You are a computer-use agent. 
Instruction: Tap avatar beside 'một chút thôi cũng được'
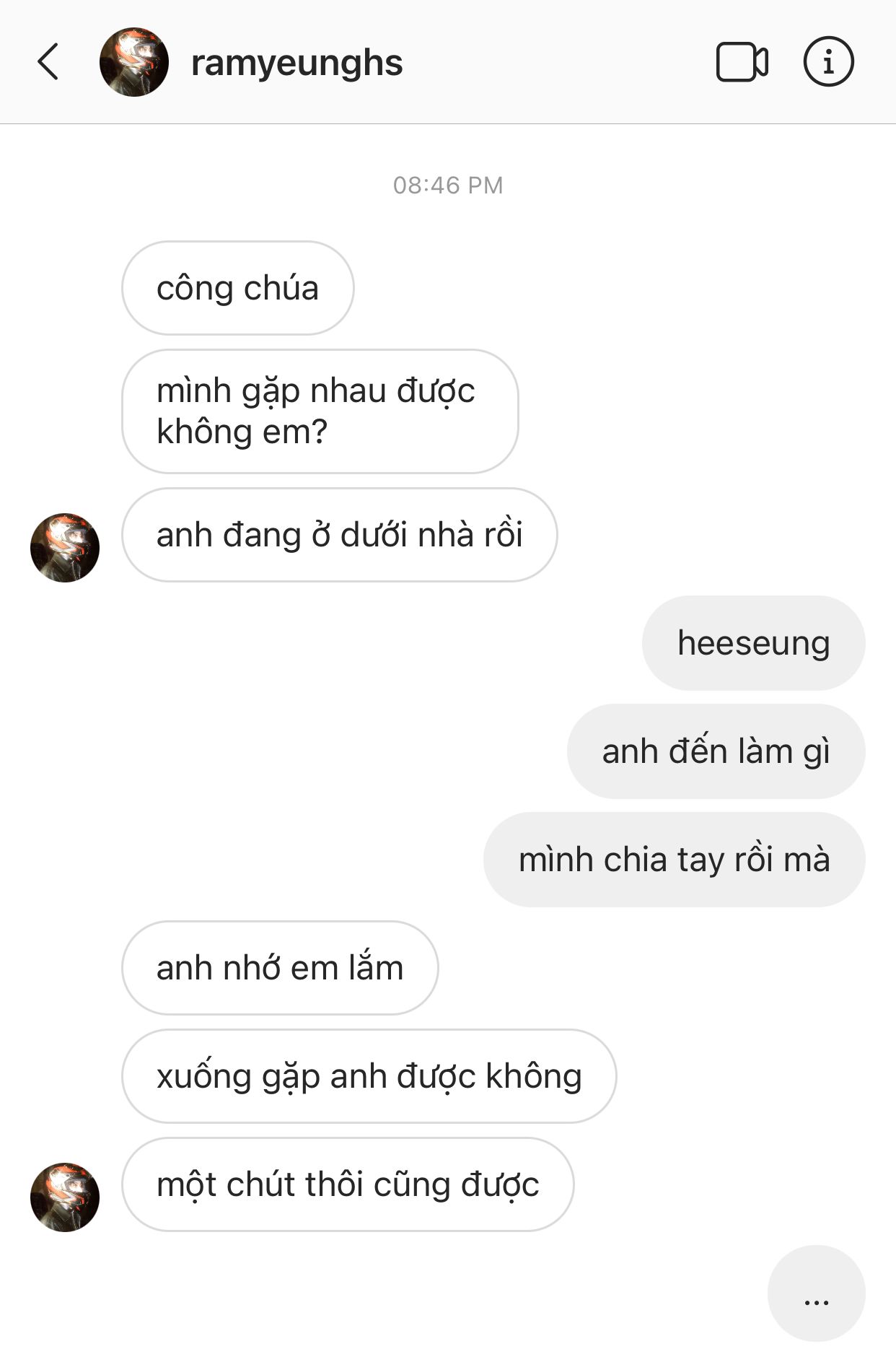coord(65,1197)
